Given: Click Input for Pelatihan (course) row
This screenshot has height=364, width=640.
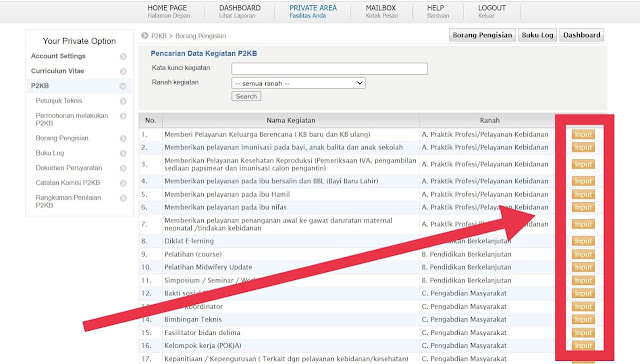Looking at the screenshot, I should click(583, 254).
